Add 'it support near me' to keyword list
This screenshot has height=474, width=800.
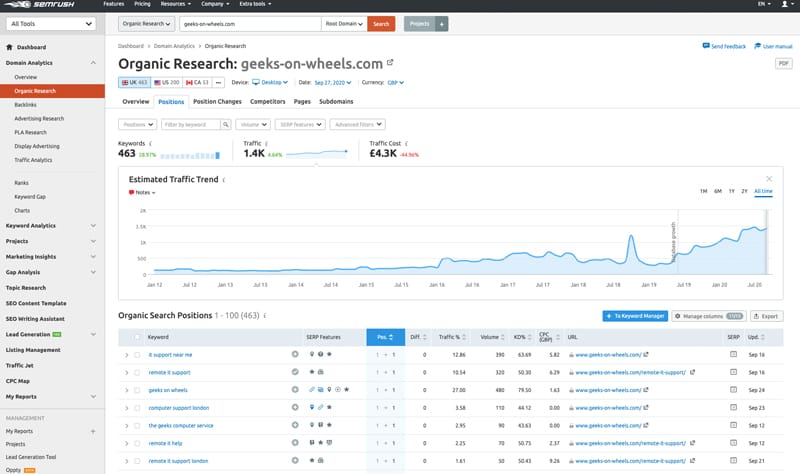click(x=294, y=354)
